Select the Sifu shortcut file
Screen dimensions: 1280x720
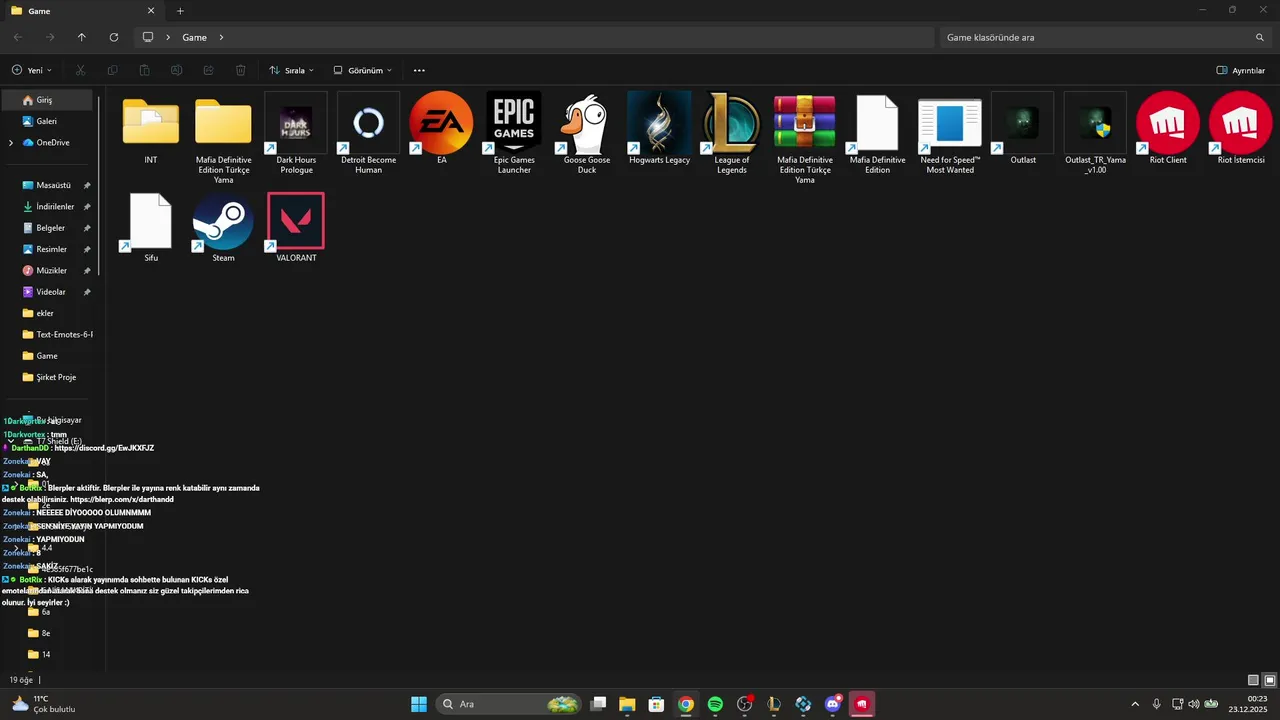(151, 227)
